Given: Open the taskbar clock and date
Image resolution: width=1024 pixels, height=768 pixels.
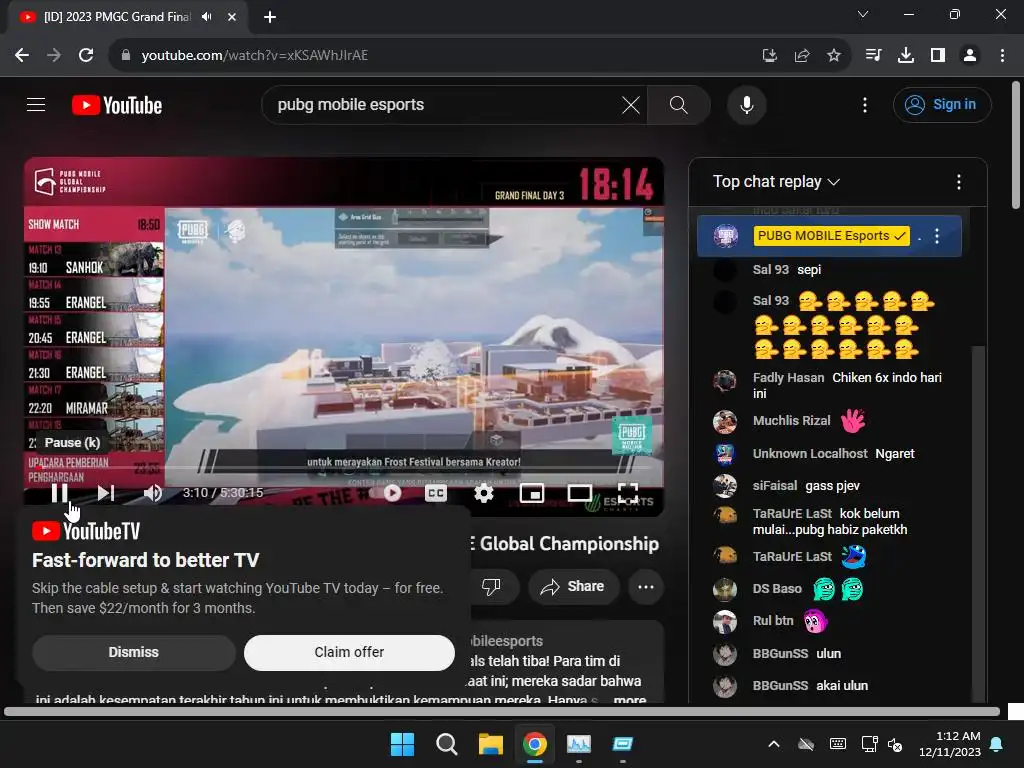Looking at the screenshot, I should pos(949,744).
